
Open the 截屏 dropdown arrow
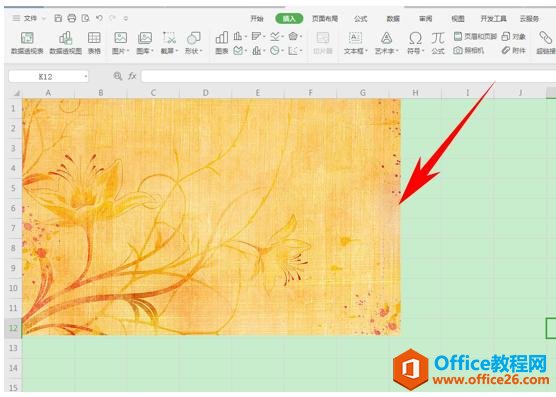pyautogui.click(x=177, y=51)
